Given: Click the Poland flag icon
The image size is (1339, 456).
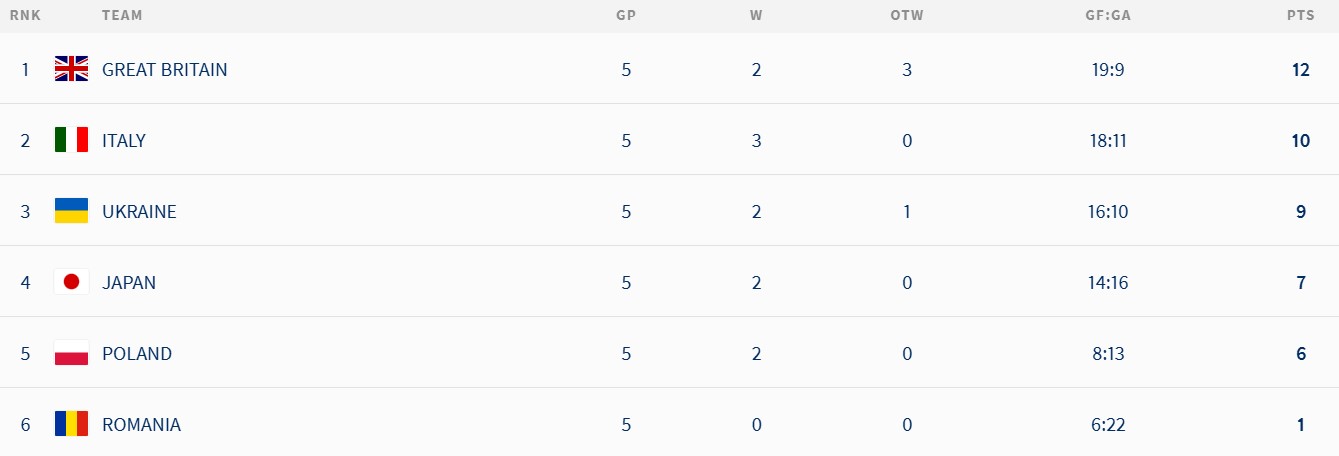Looking at the screenshot, I should pyautogui.click(x=71, y=353).
